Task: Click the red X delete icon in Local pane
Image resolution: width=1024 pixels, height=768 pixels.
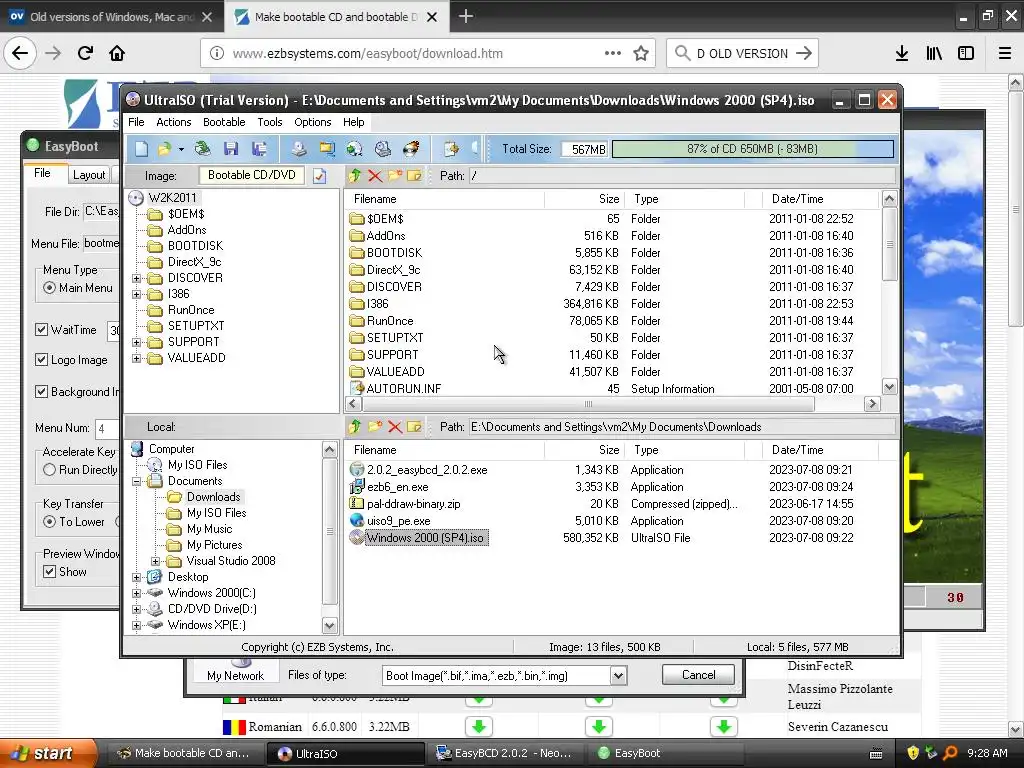Action: tap(394, 426)
